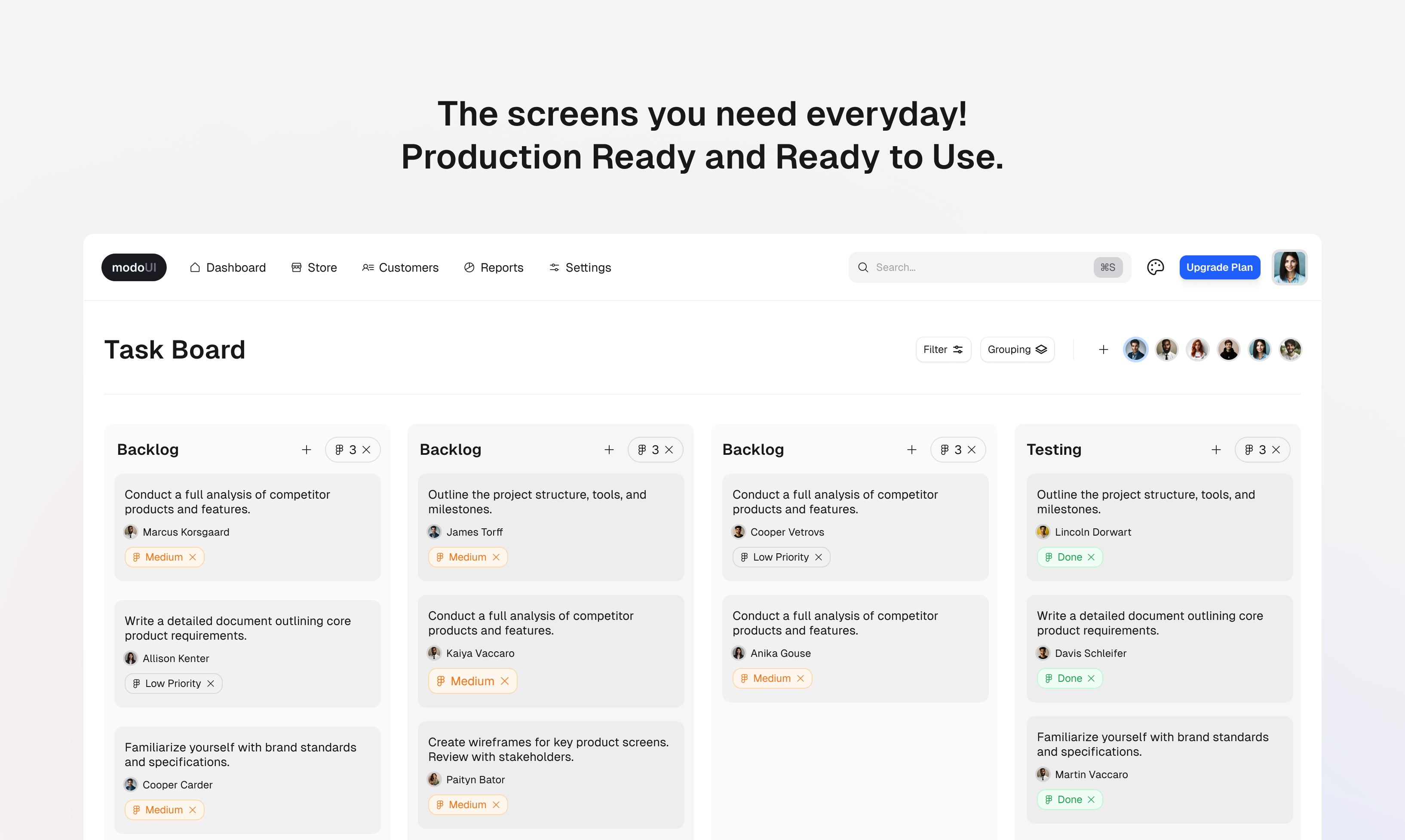Open Davis Schleifer's product requirements task

(x=1160, y=649)
